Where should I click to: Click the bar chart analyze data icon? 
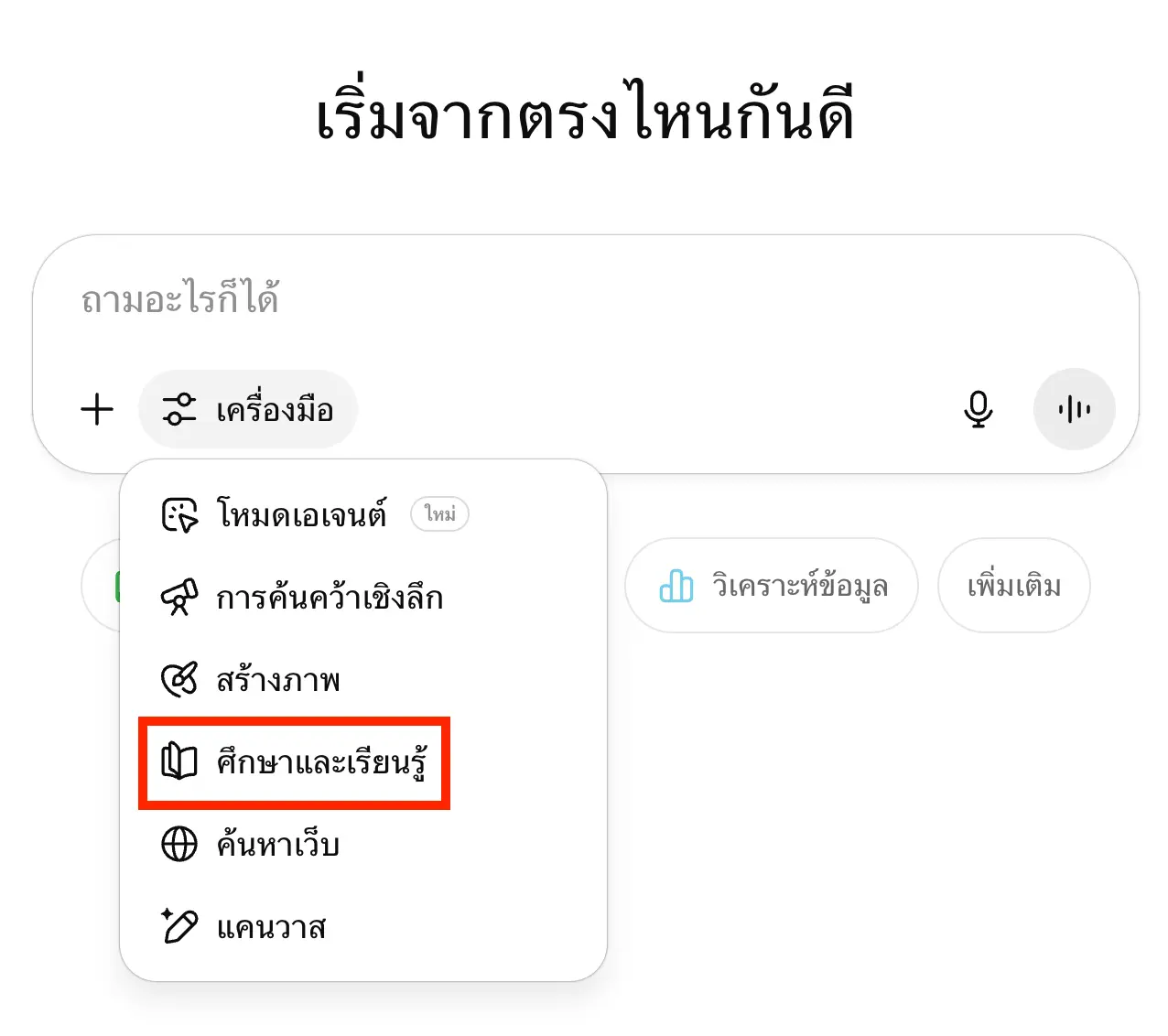tap(676, 586)
